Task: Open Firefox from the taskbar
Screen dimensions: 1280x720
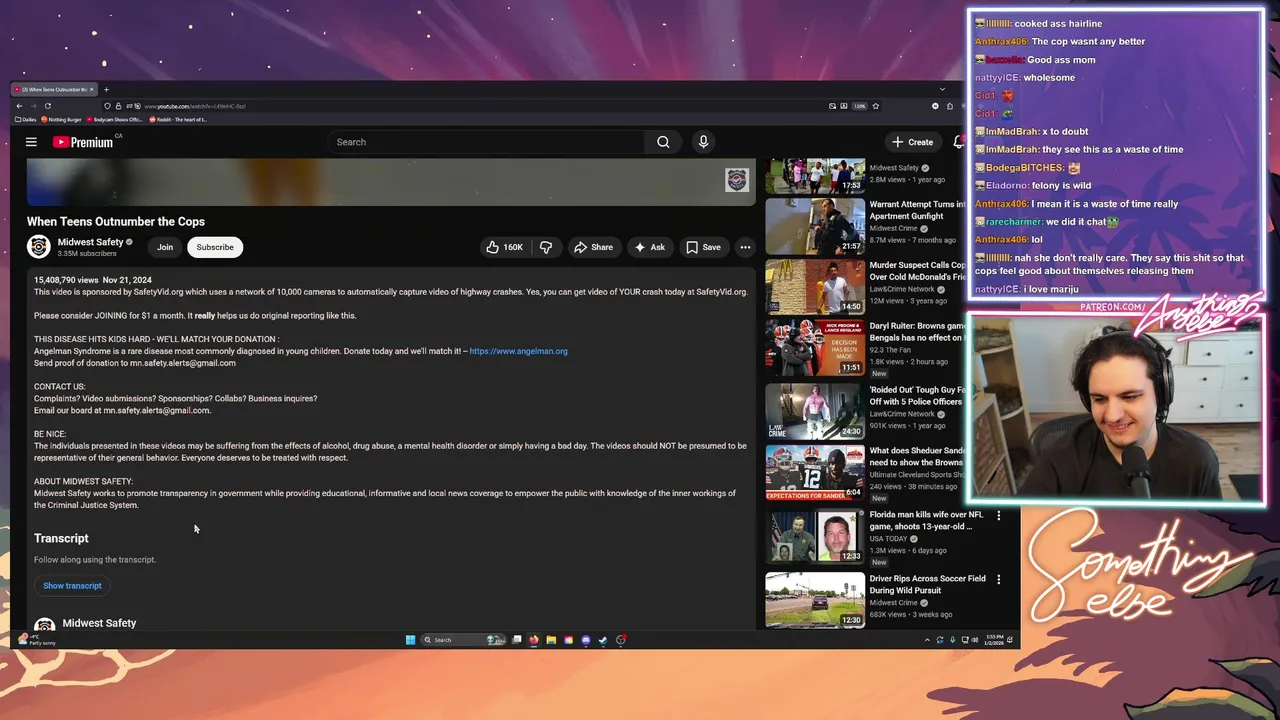Action: [x=534, y=640]
